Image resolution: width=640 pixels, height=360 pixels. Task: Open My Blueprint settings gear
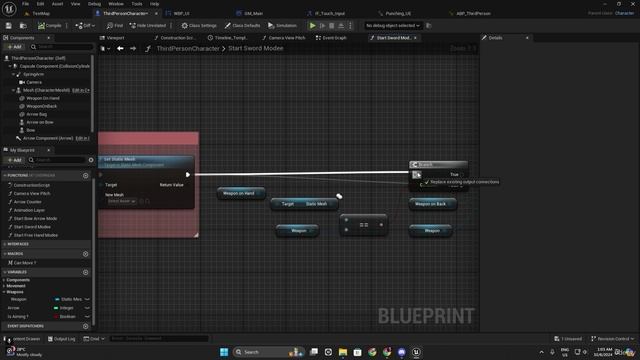[x=91, y=160]
